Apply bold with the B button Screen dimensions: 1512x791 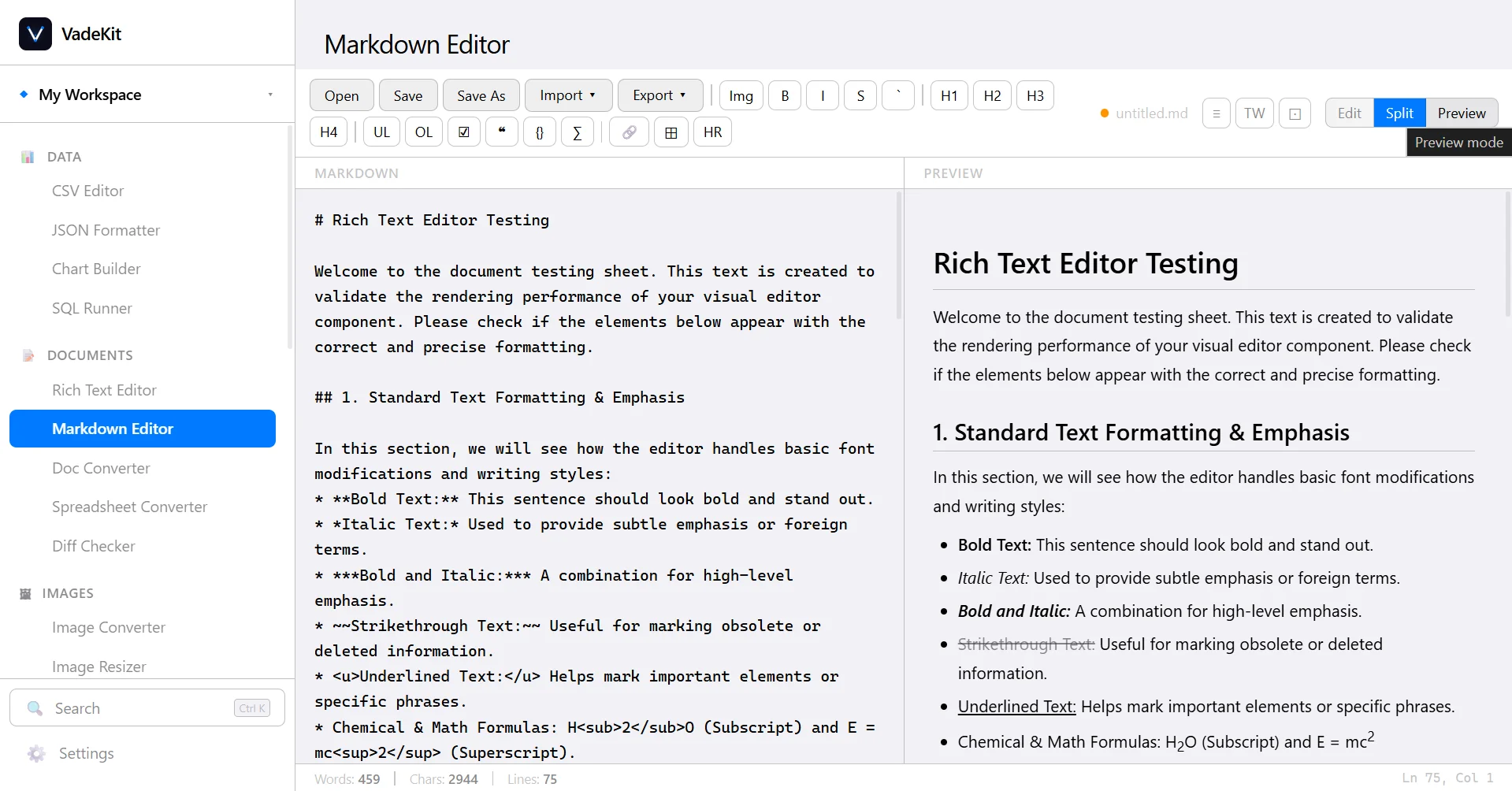785,95
